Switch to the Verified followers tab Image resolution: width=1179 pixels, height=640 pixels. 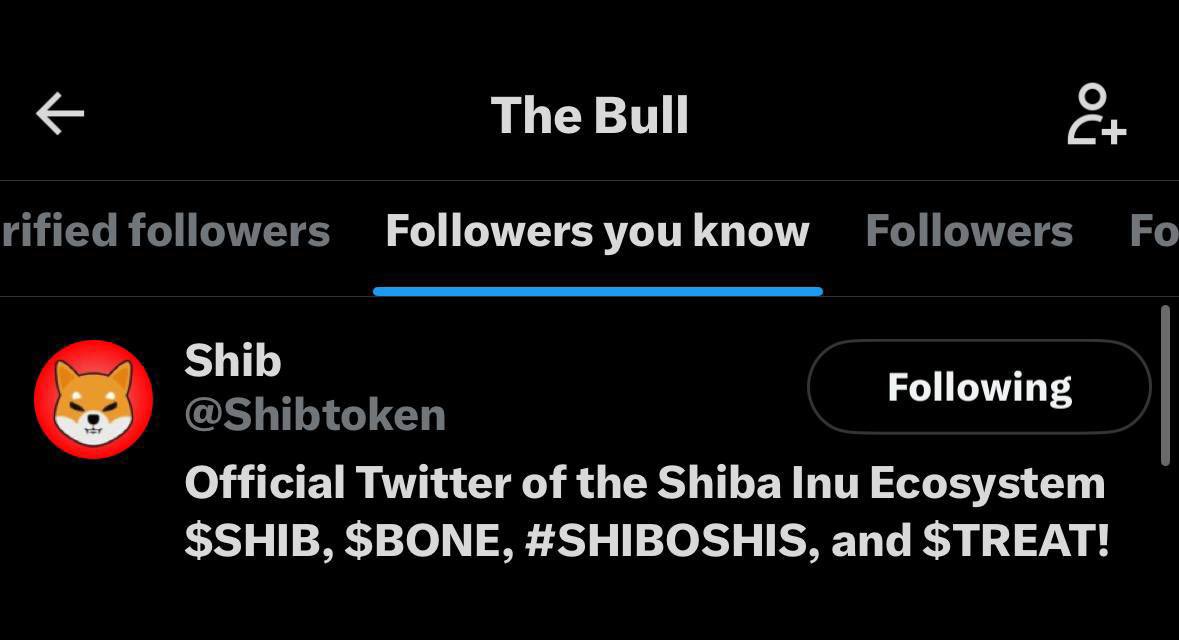(165, 232)
